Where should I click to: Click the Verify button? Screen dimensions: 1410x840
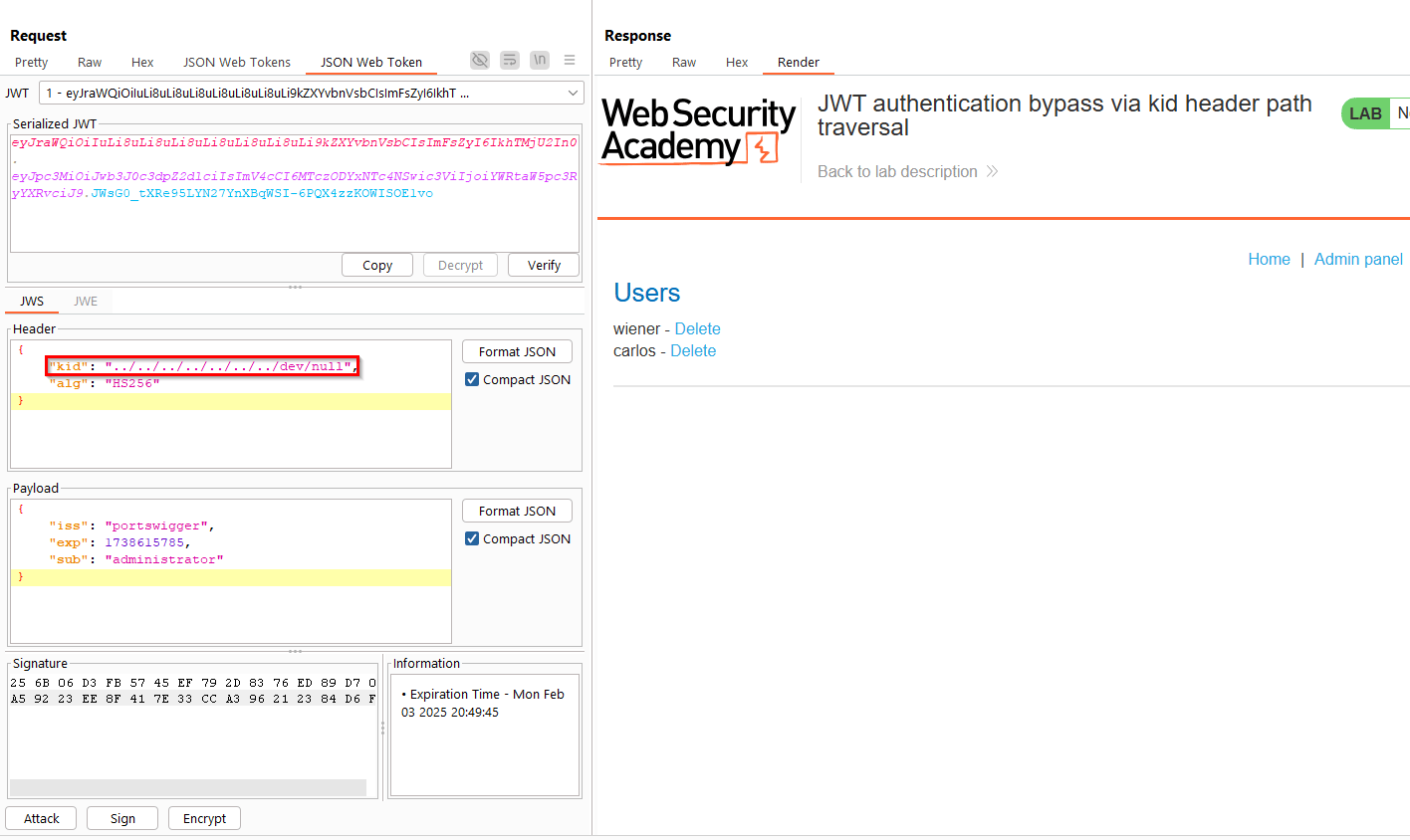click(544, 265)
